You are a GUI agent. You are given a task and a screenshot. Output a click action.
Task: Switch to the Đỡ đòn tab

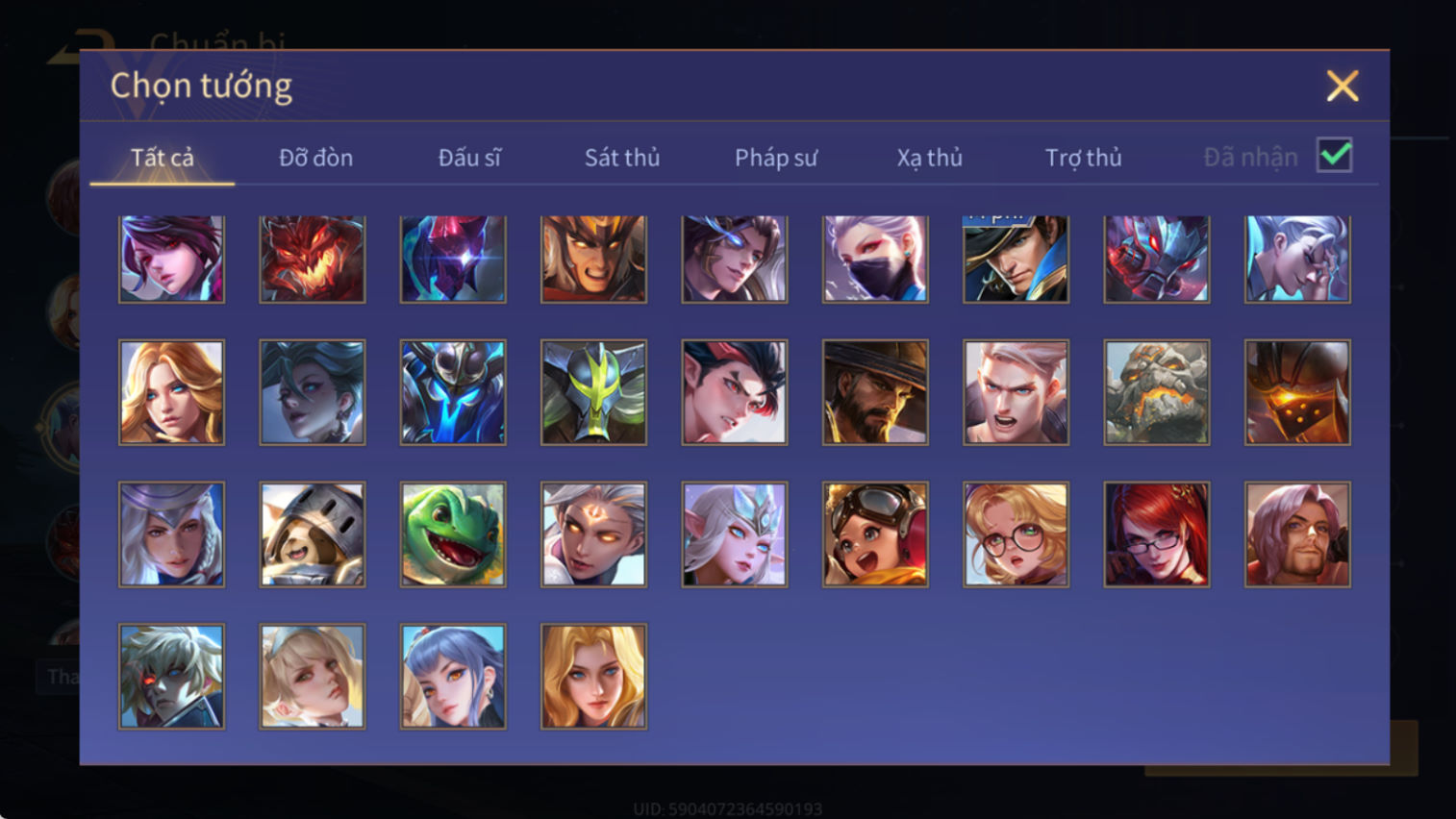(x=315, y=158)
